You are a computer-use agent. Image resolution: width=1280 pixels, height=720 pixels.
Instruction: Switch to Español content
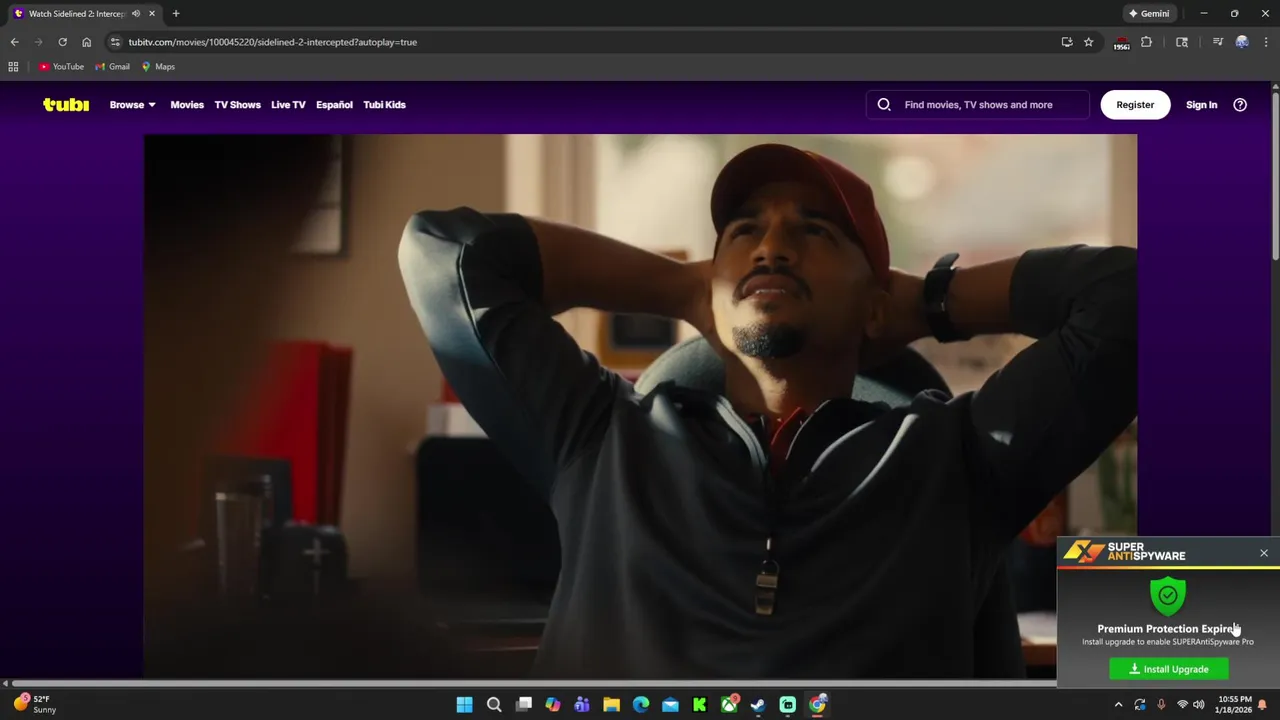click(334, 104)
